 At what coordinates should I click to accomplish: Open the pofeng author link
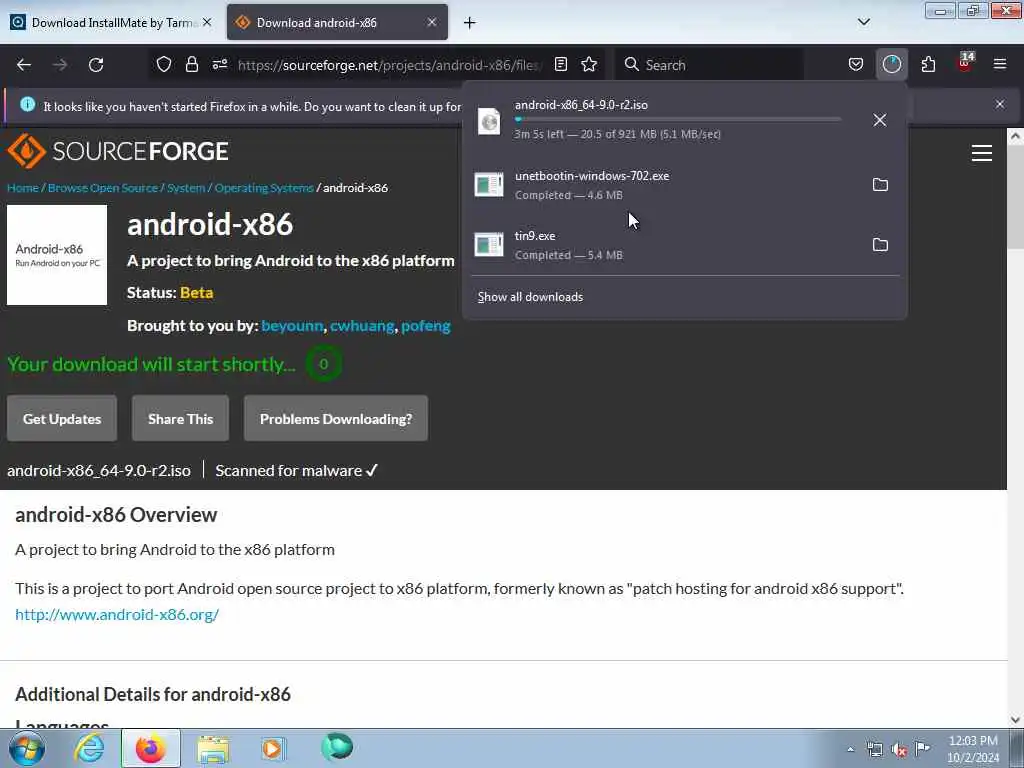tap(426, 326)
